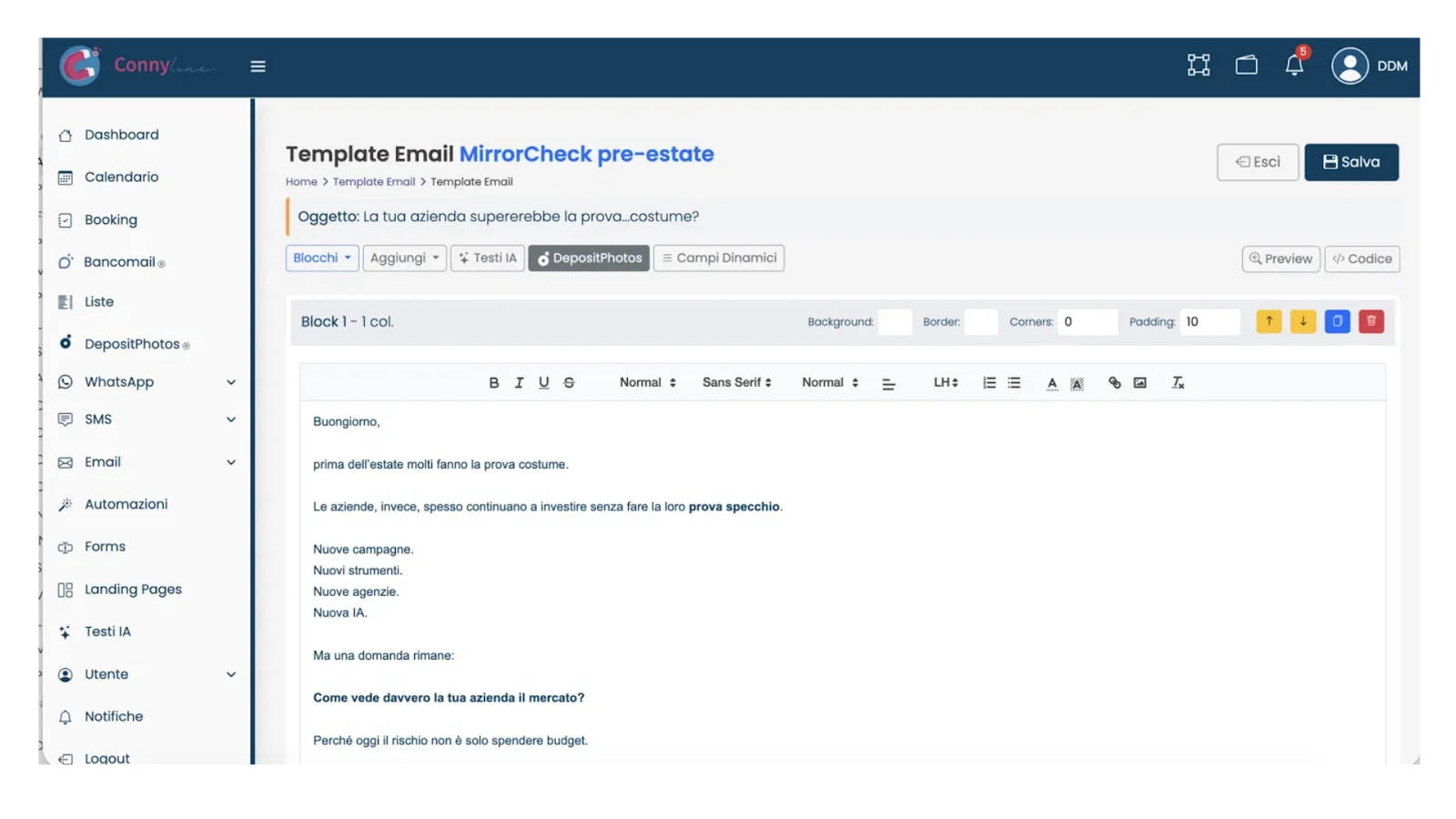Clear text formatting with the Tx icon
Image resolution: width=1456 pixels, height=819 pixels.
tap(1178, 383)
